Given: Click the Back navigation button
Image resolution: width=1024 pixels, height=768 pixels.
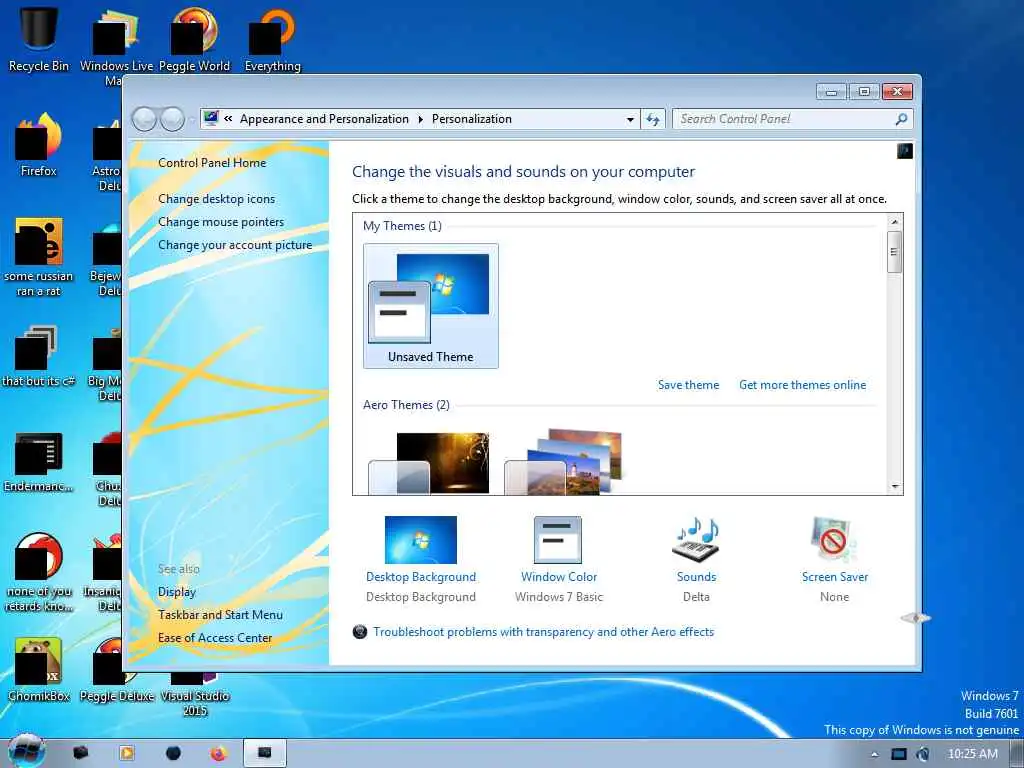Looking at the screenshot, I should 144,119.
